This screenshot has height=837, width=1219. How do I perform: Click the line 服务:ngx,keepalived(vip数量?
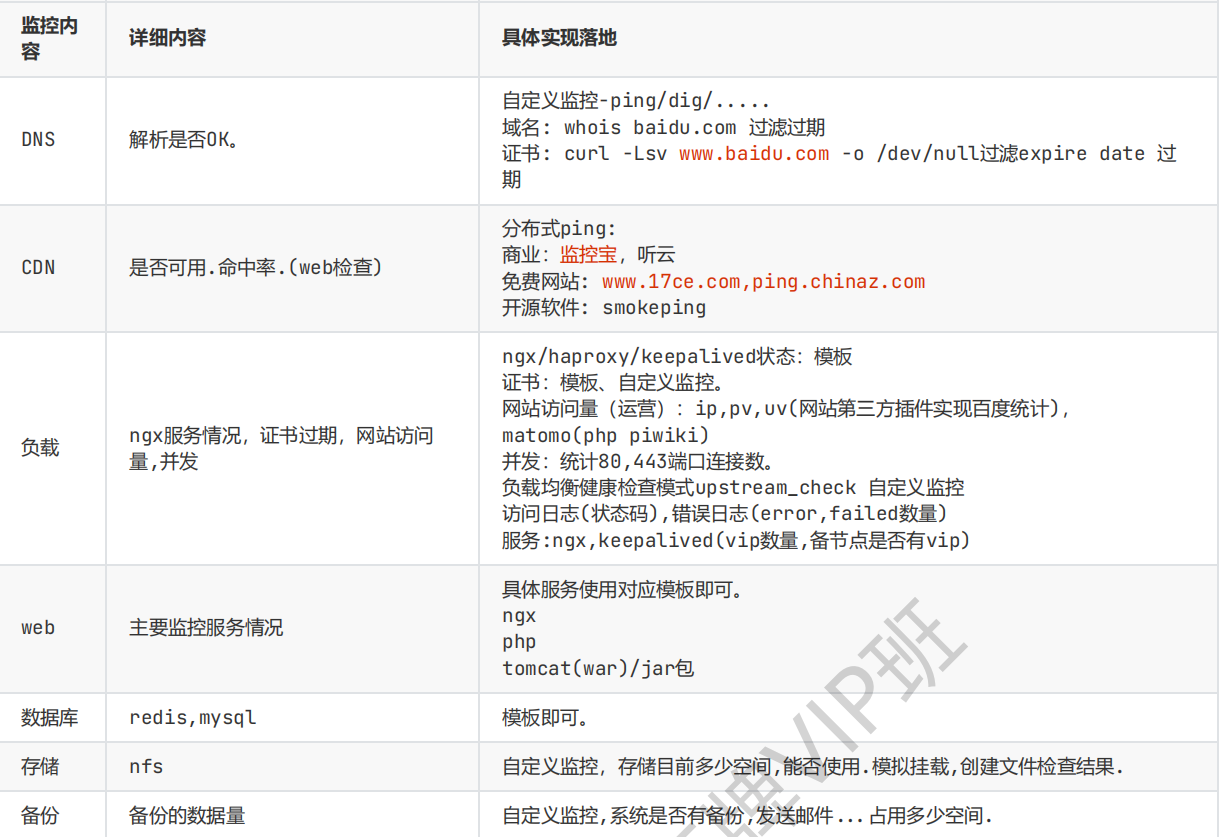pos(736,540)
